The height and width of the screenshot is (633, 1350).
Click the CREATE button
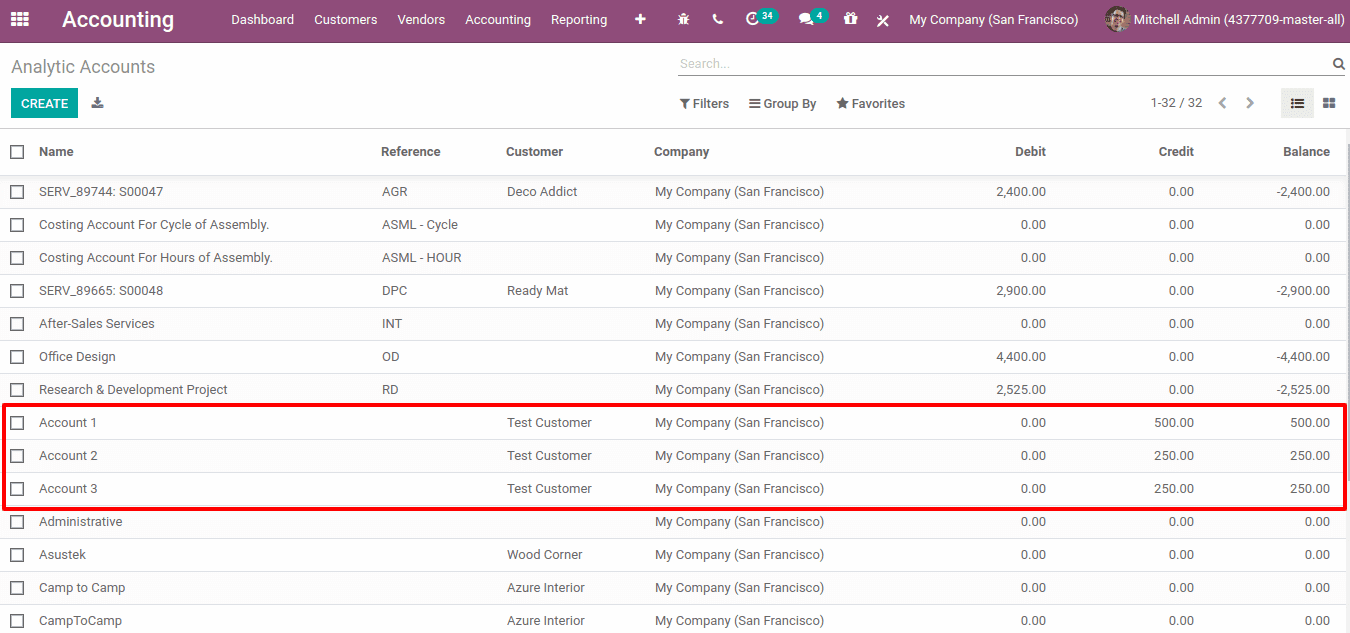[44, 104]
